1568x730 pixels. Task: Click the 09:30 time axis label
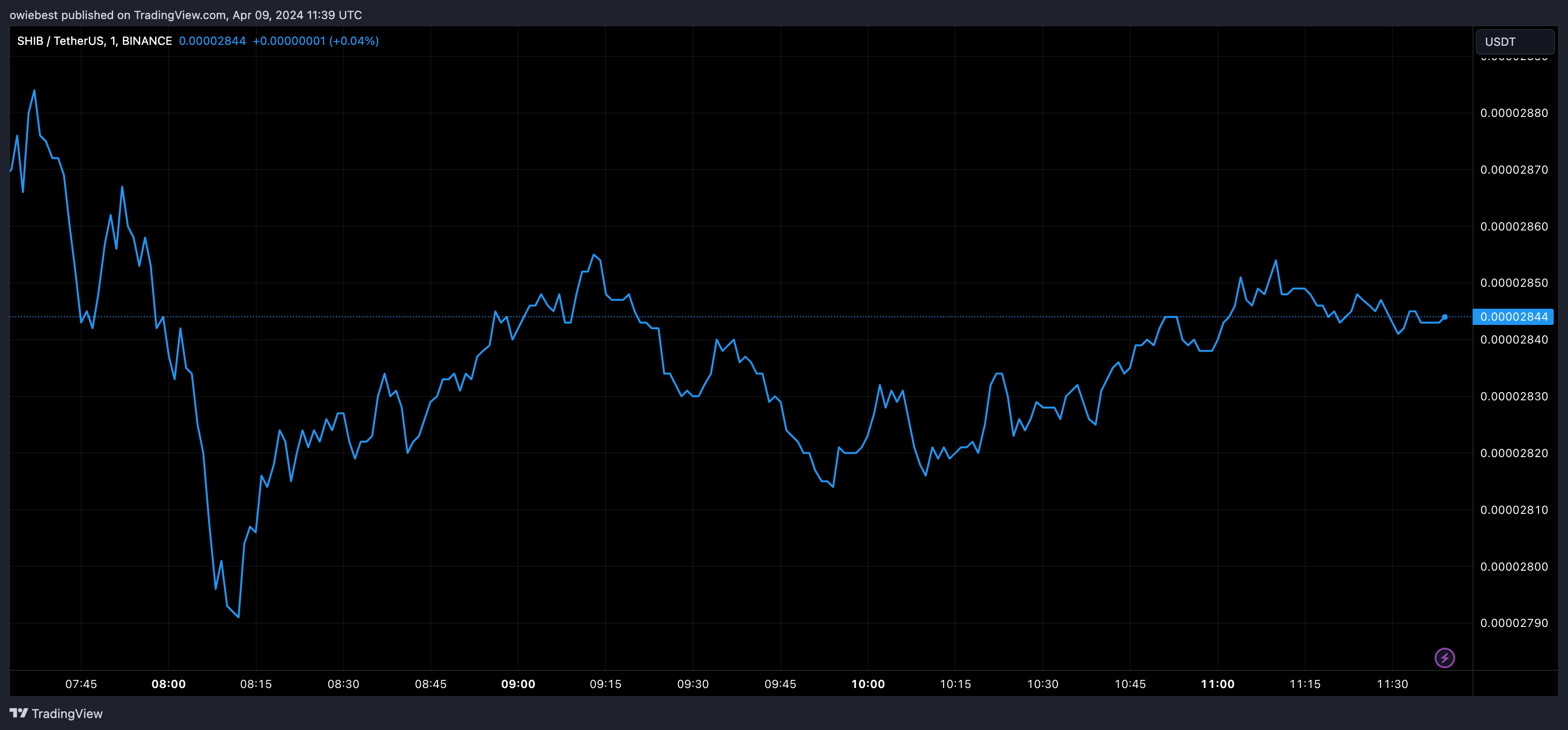[x=693, y=684]
